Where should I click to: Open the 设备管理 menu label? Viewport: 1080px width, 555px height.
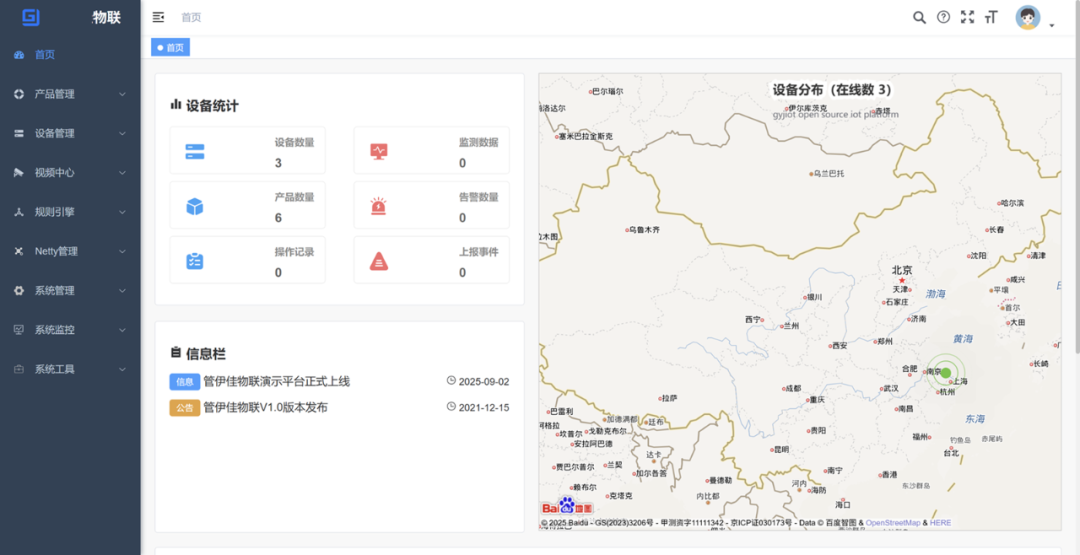(x=54, y=134)
